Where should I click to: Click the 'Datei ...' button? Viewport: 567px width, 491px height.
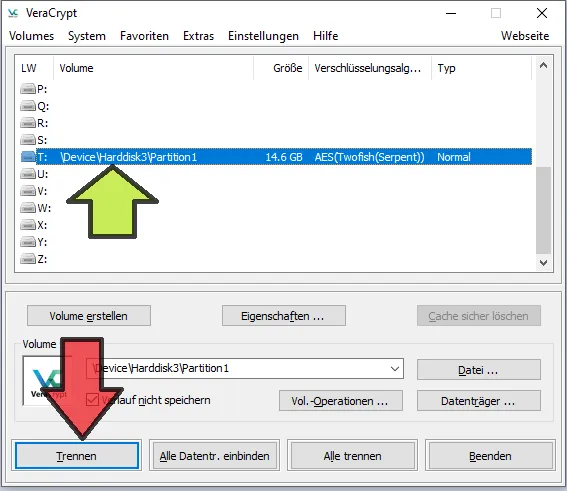click(479, 370)
